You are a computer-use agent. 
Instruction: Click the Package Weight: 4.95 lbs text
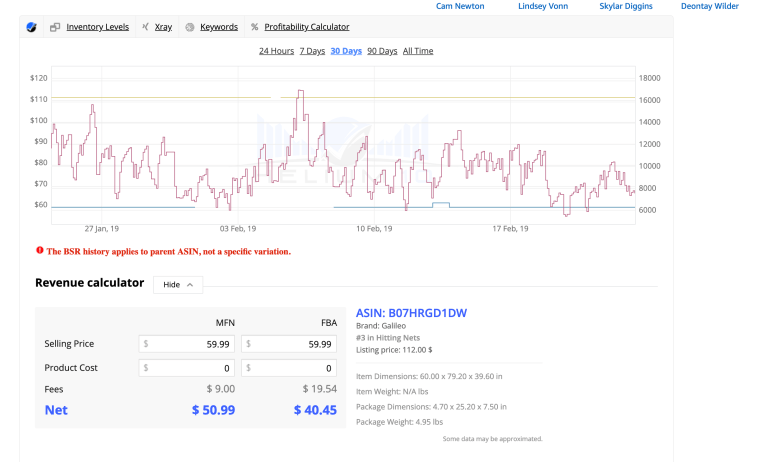point(399,422)
